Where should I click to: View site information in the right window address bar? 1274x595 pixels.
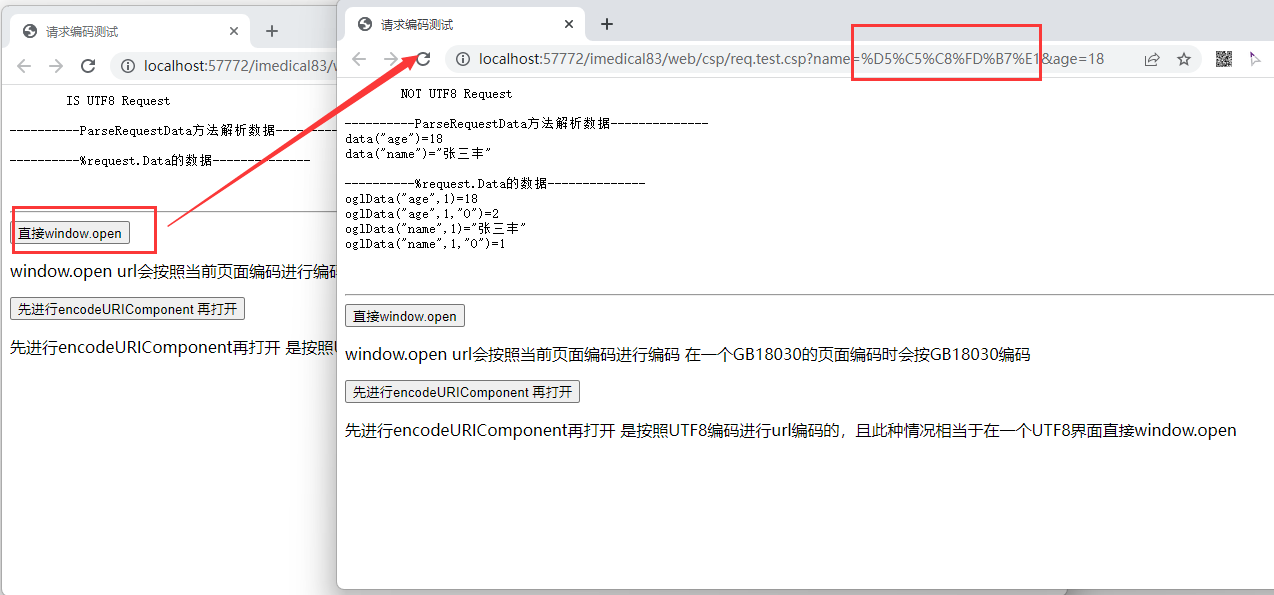[462, 59]
